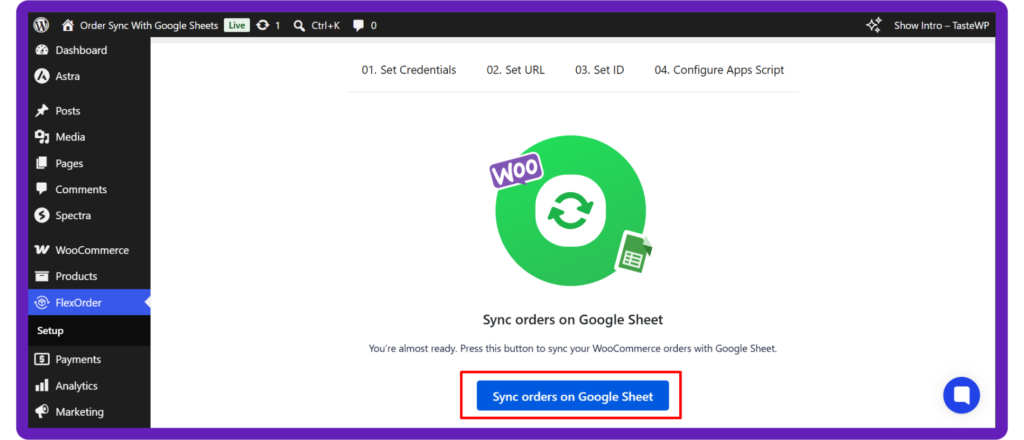Open the chat bubble widget

(x=961, y=395)
